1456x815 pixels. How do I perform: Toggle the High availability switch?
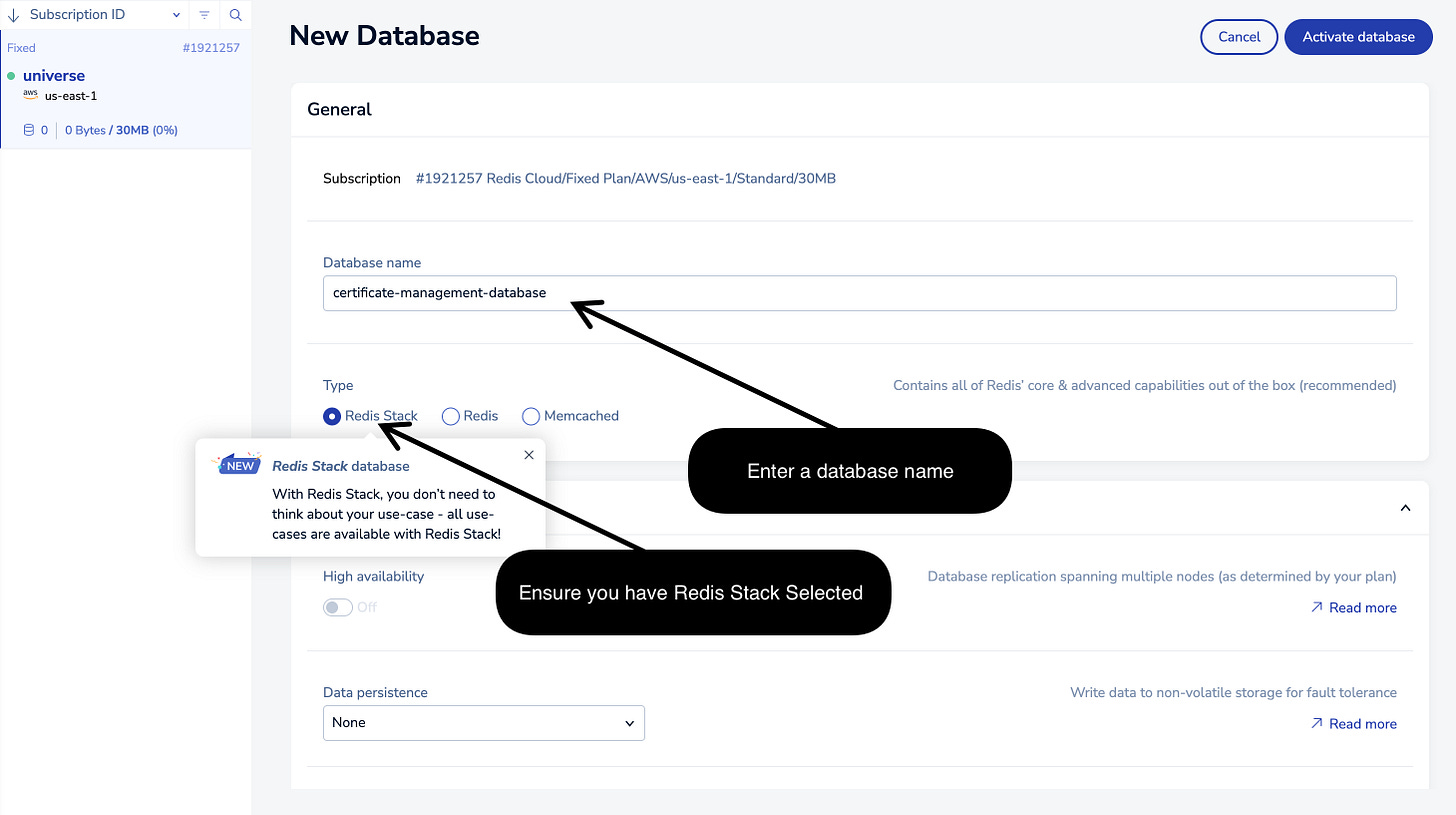click(x=338, y=607)
